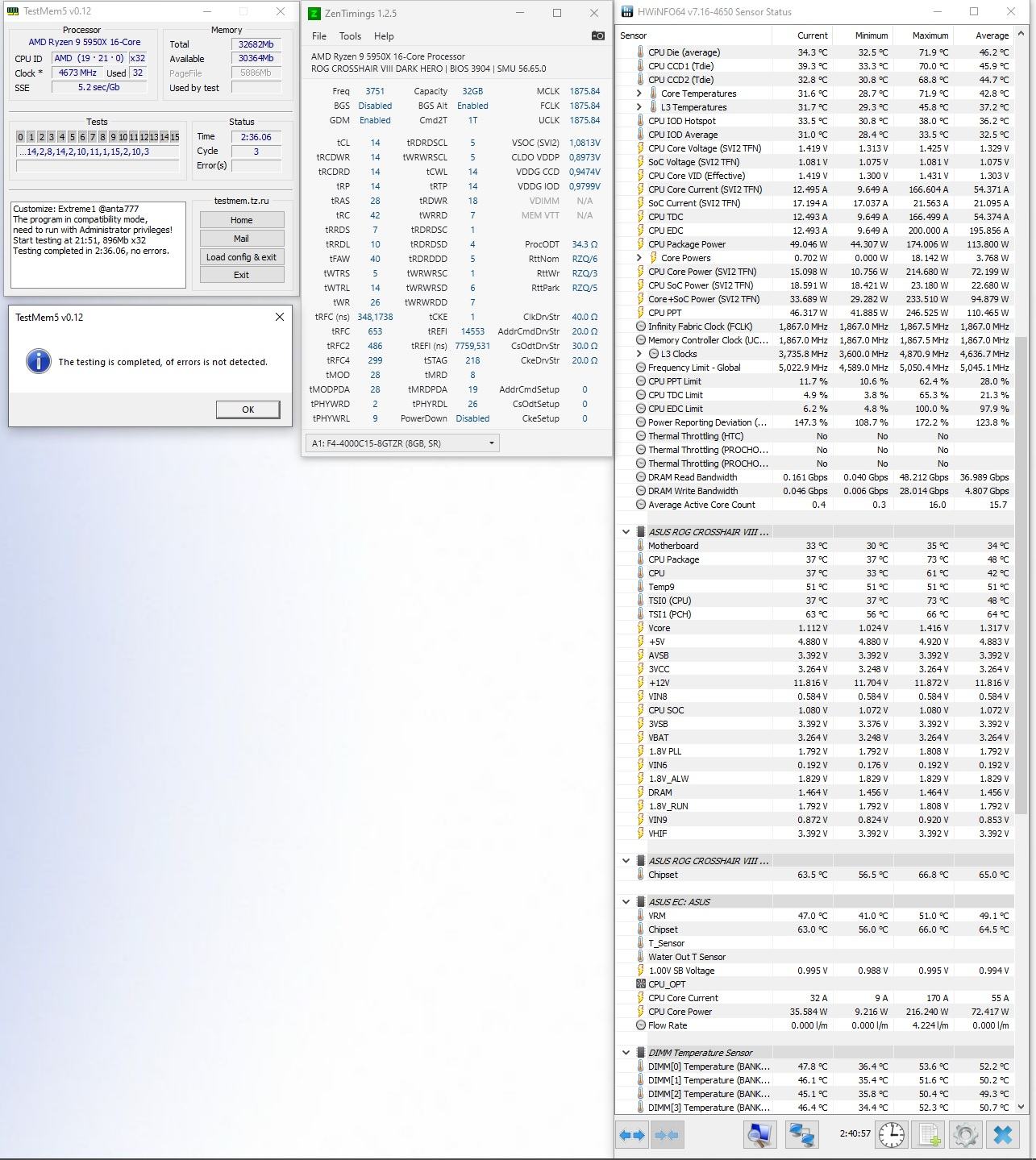This screenshot has height=1160, width=1036.
Task: Click the HWiNFO scrollbar up arrow
Action: (1021, 34)
